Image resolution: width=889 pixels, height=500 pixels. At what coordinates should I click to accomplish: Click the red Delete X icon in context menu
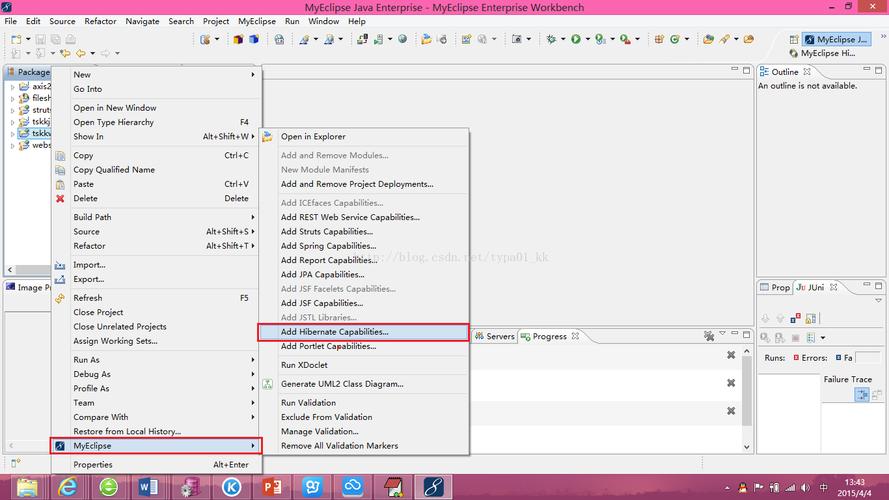(60, 198)
